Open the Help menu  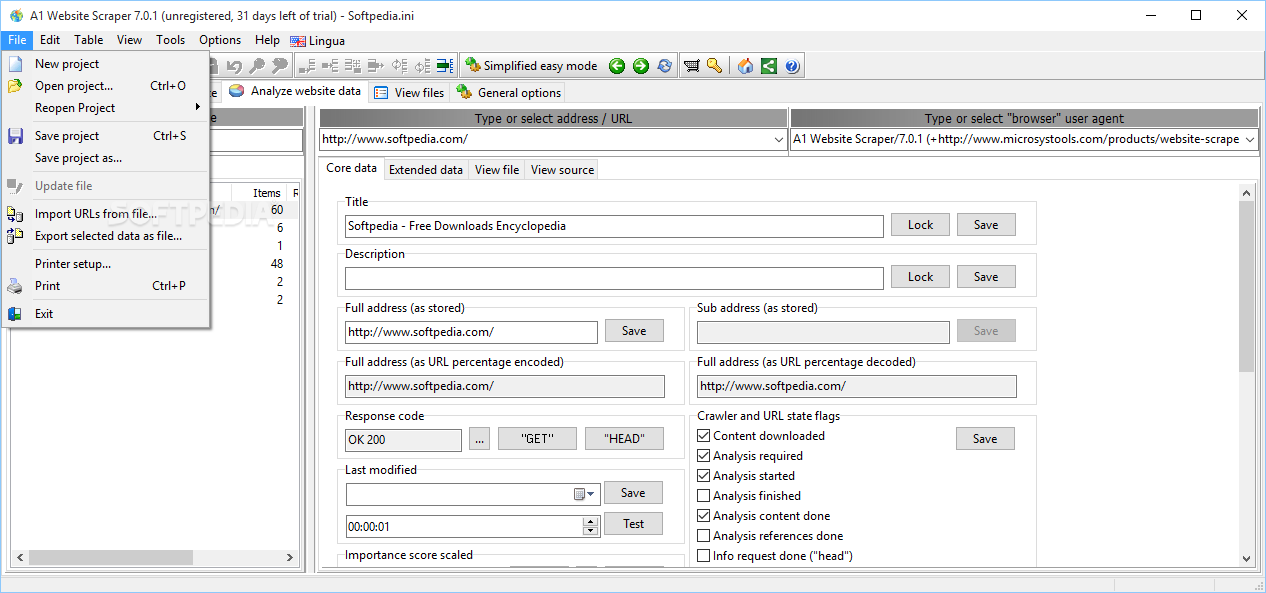[267, 40]
